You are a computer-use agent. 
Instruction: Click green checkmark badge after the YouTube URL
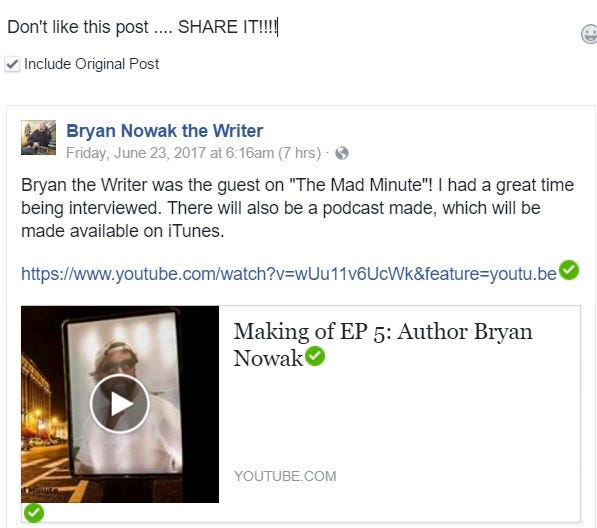tap(569, 270)
